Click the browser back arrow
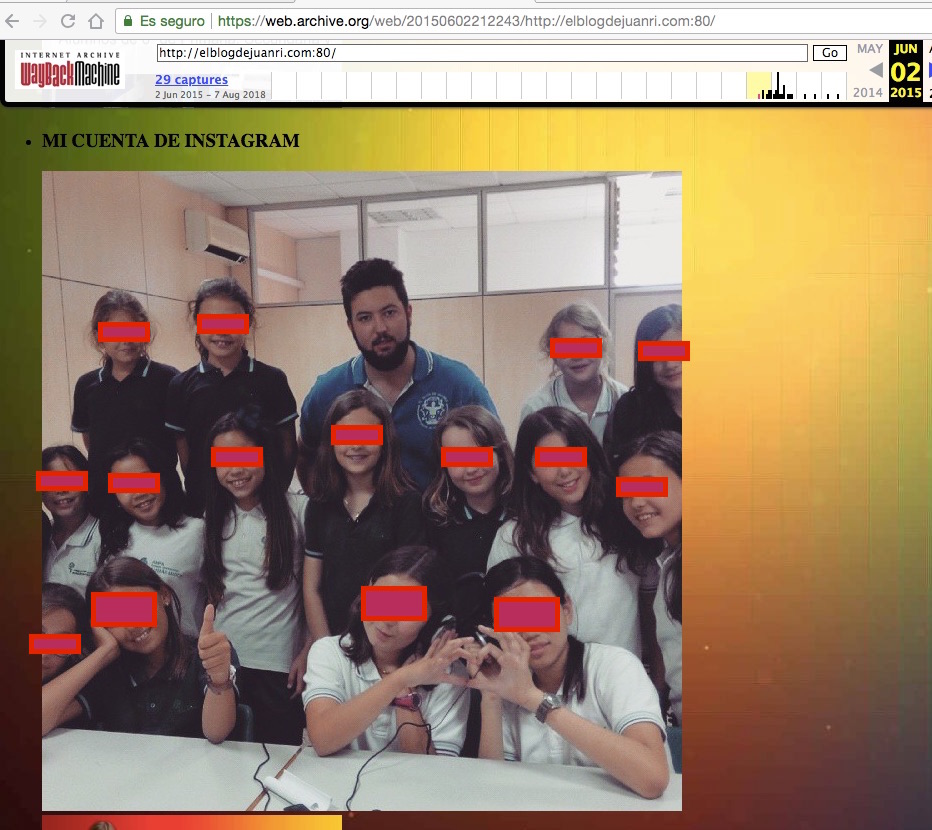The width and height of the screenshot is (932, 830). (11, 21)
